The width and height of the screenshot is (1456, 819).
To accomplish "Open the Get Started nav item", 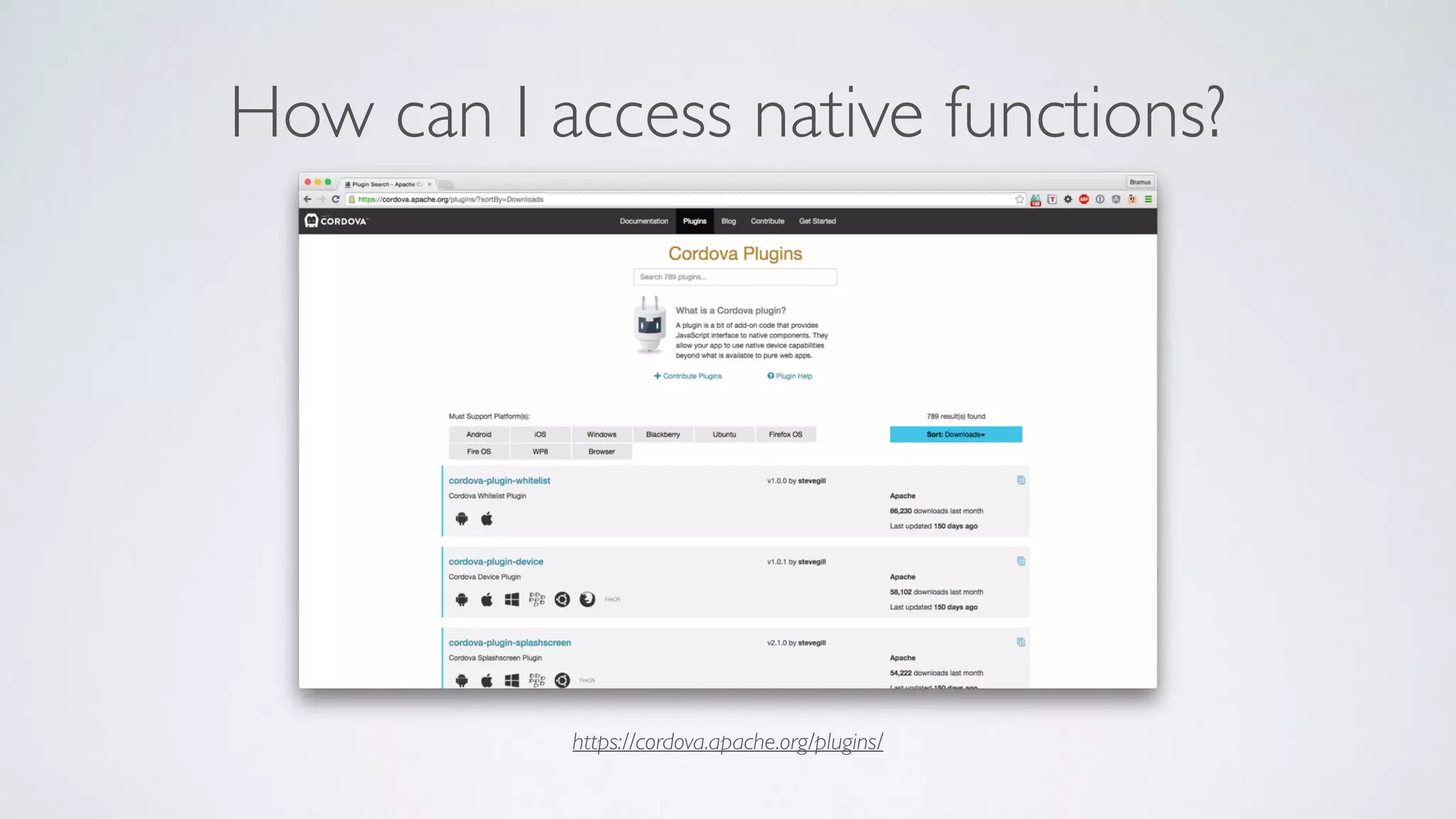I will tap(818, 221).
